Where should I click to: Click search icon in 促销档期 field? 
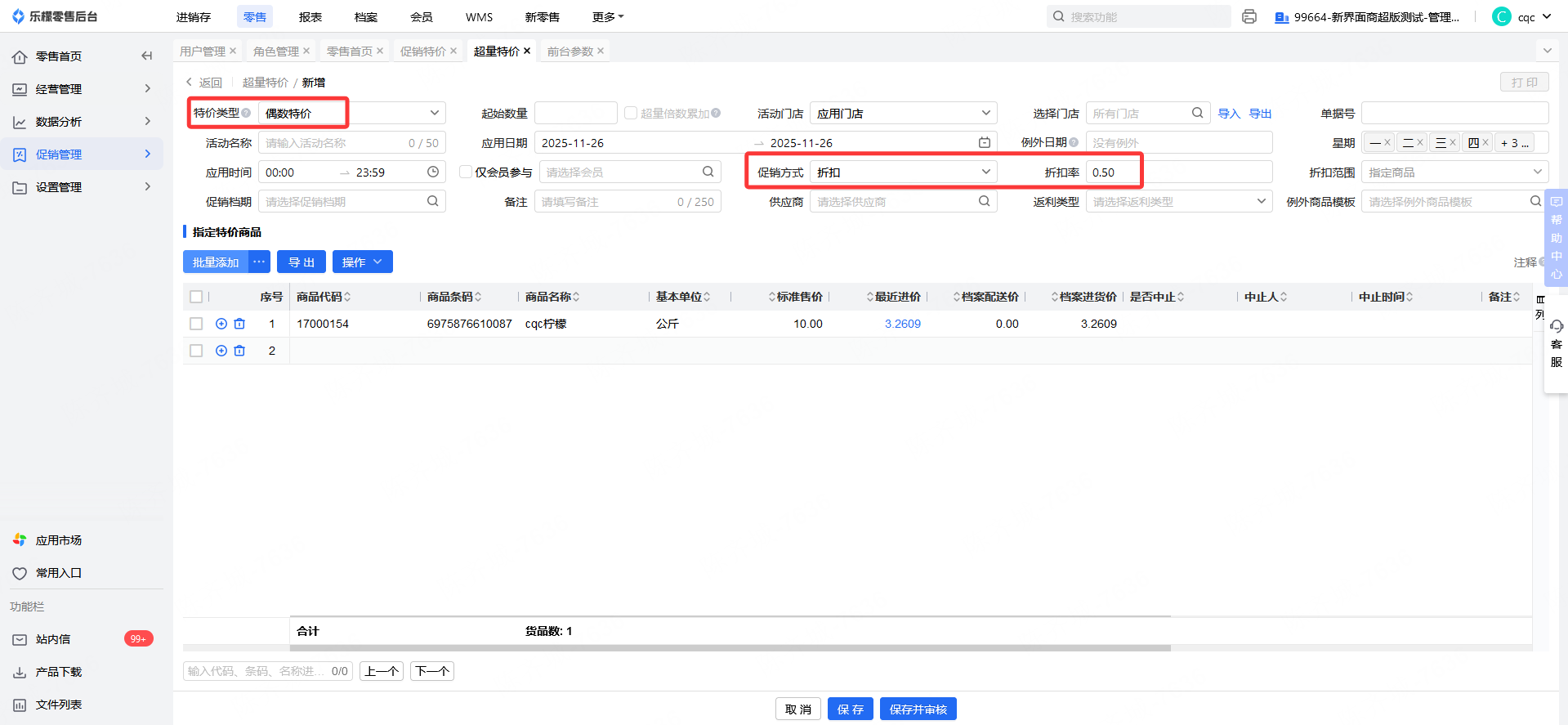[x=433, y=201]
